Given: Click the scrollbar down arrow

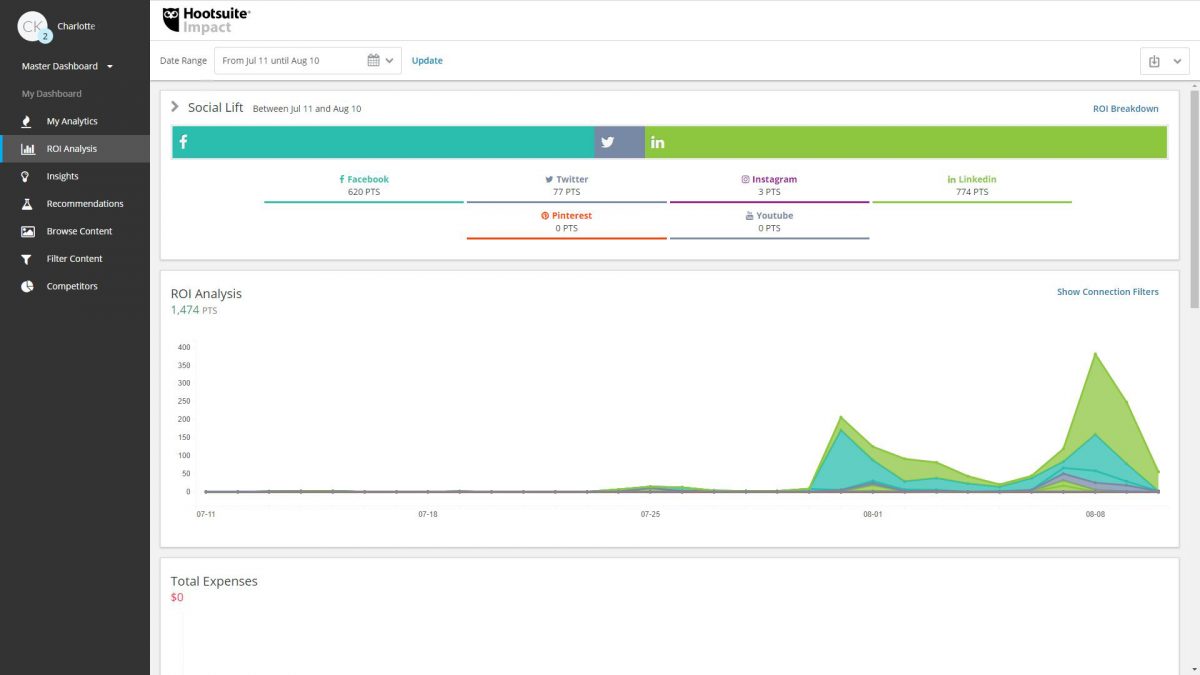Looking at the screenshot, I should (x=1194, y=669).
